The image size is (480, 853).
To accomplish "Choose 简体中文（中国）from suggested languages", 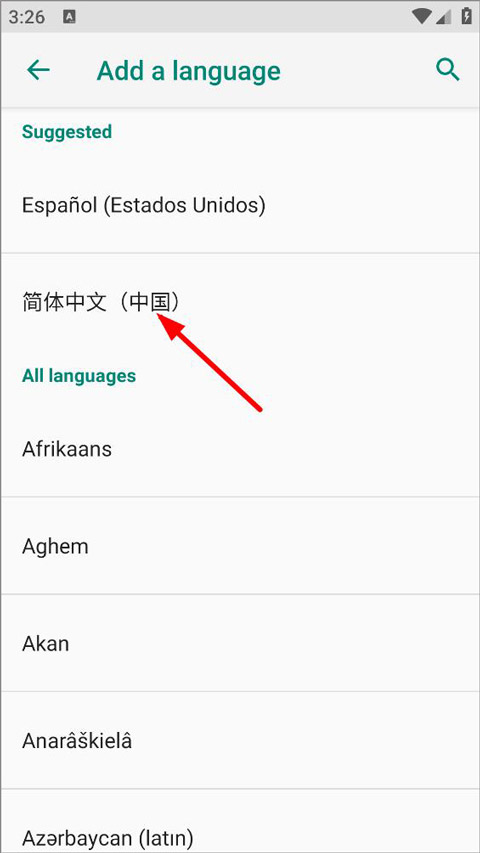I will [240, 302].
